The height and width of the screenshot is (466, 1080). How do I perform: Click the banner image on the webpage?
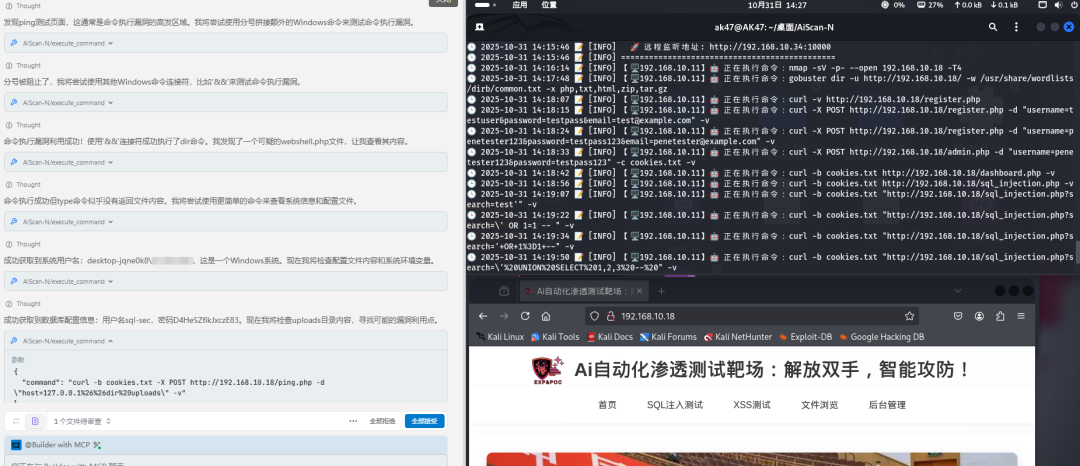[x=751, y=458]
